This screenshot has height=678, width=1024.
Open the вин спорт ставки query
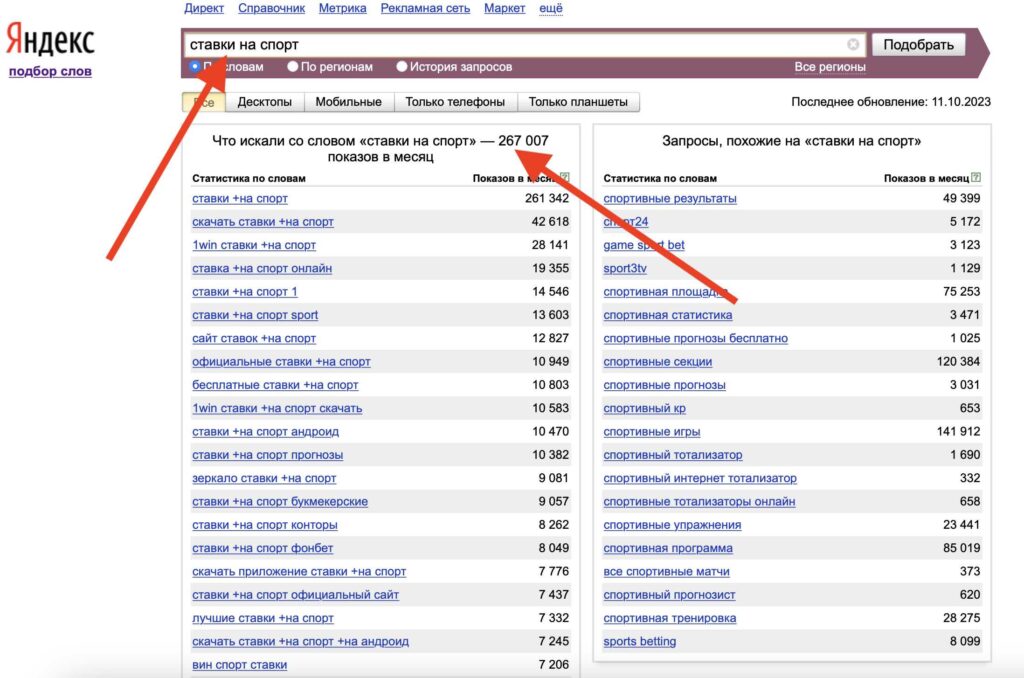(x=240, y=665)
